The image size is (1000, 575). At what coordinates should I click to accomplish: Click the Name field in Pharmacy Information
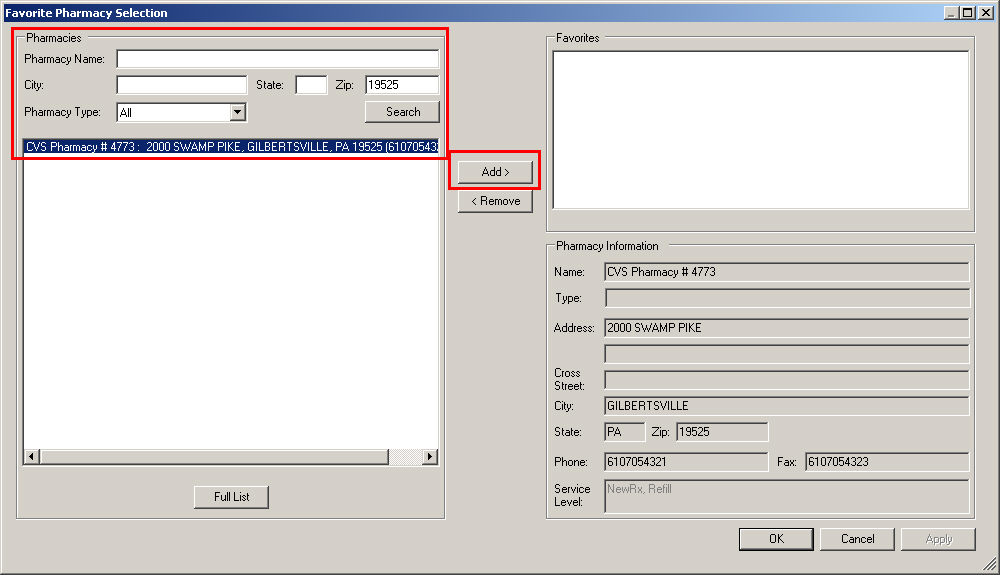[786, 272]
